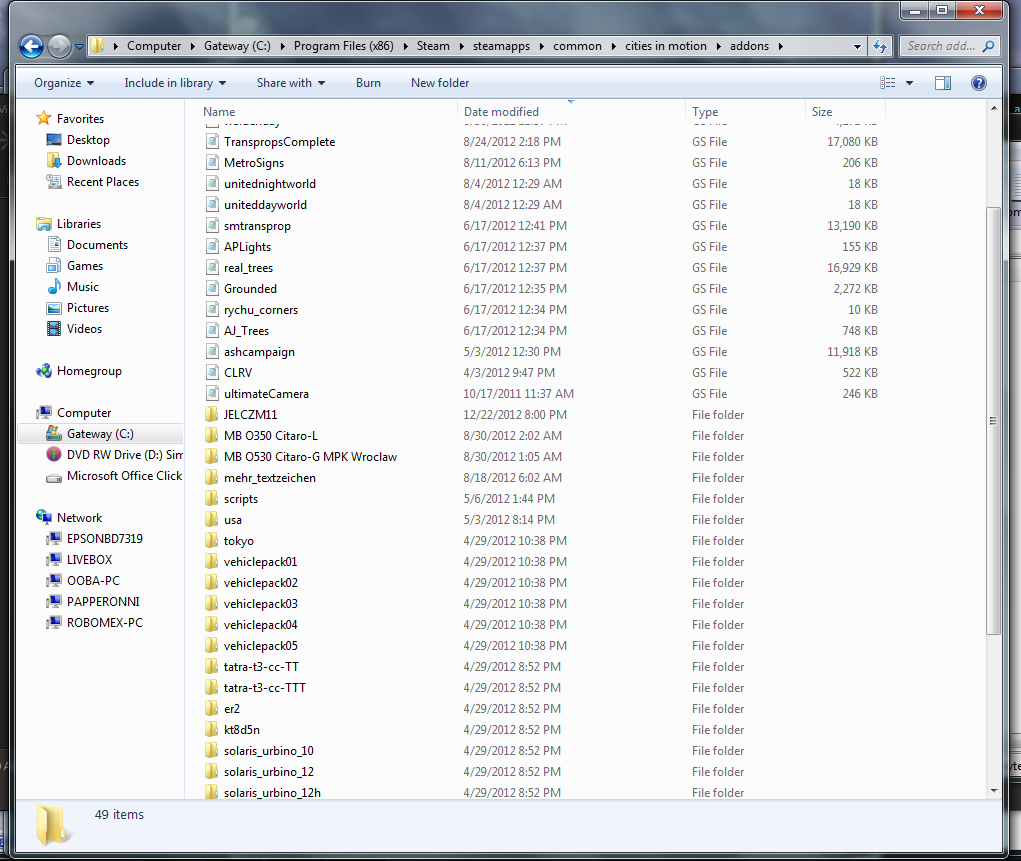Open the Share with menu
Viewport: 1021px width, 861px height.
(x=290, y=83)
